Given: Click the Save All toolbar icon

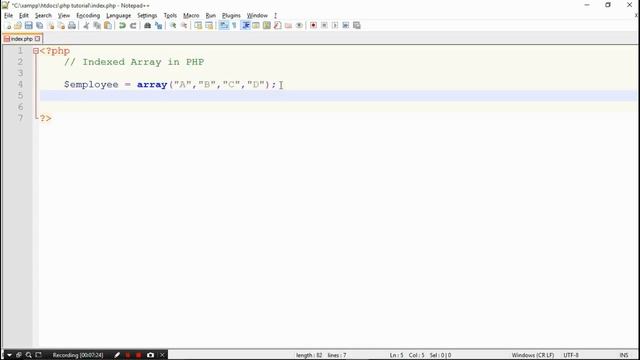Looking at the screenshot, I should [x=40, y=25].
